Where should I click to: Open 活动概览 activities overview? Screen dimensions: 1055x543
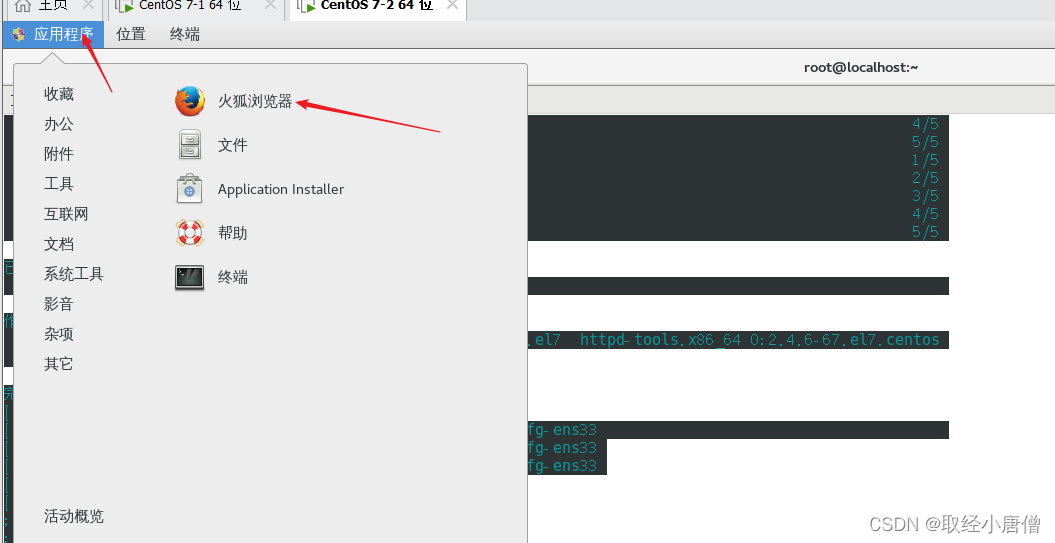click(x=74, y=517)
